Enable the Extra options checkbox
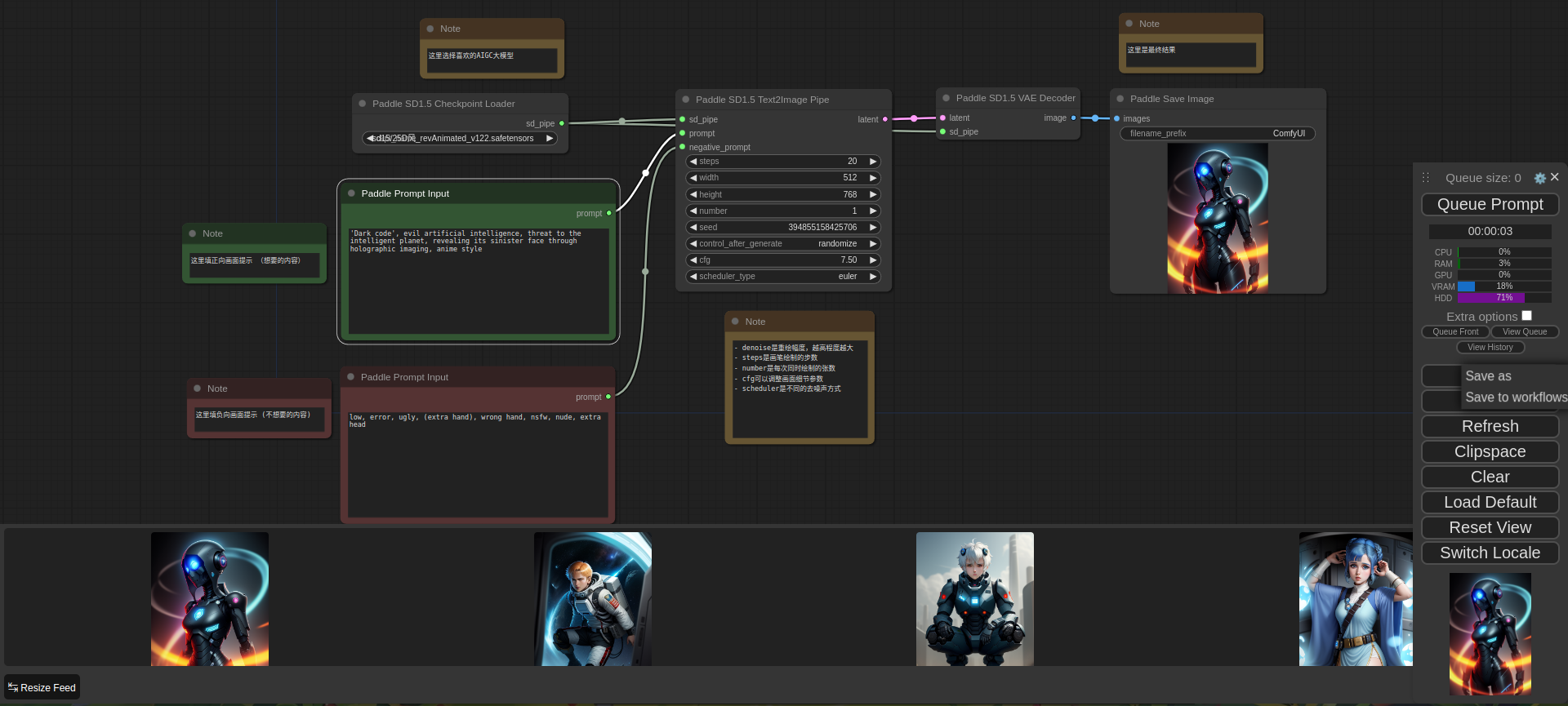Viewport: 1568px width, 706px height. (x=1526, y=316)
